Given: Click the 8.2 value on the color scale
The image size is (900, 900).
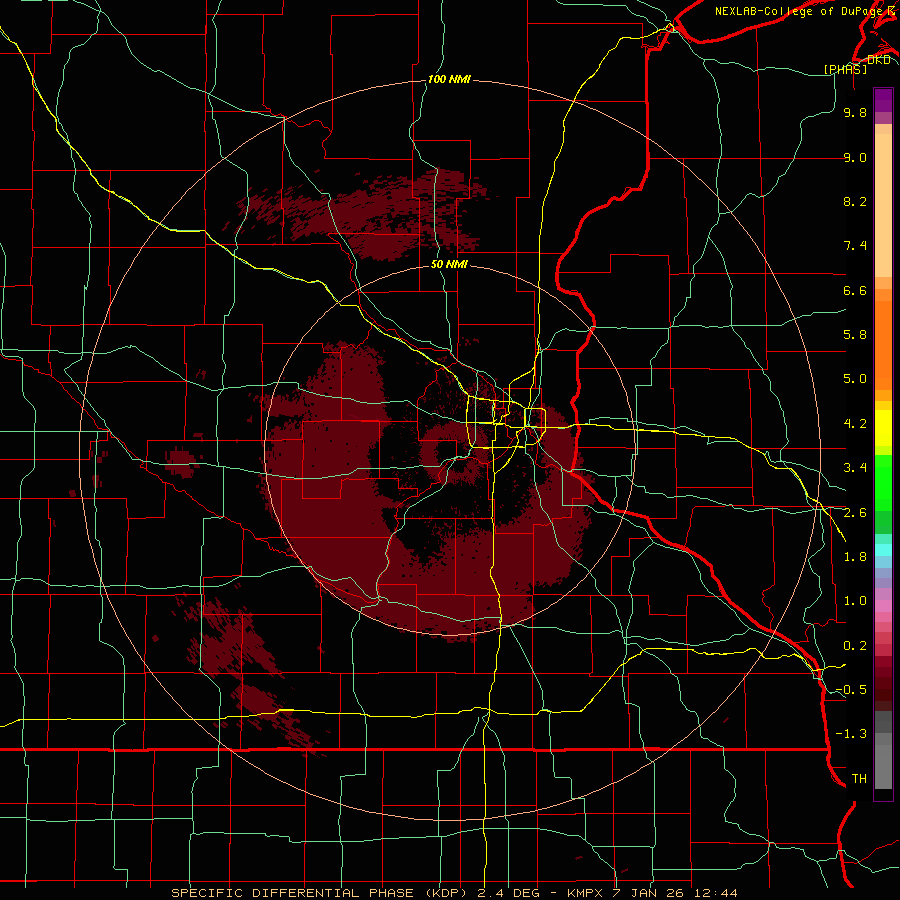Looking at the screenshot, I should [855, 201].
